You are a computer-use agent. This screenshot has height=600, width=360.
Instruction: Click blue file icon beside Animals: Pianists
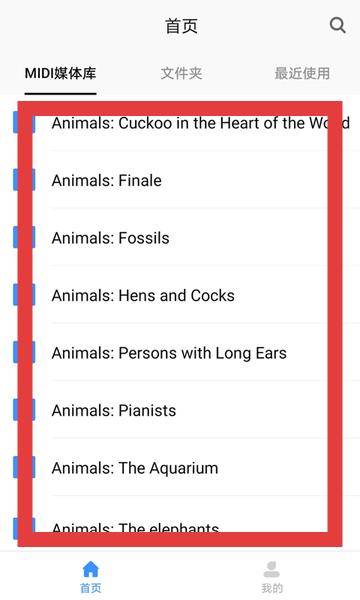[x=24, y=410]
